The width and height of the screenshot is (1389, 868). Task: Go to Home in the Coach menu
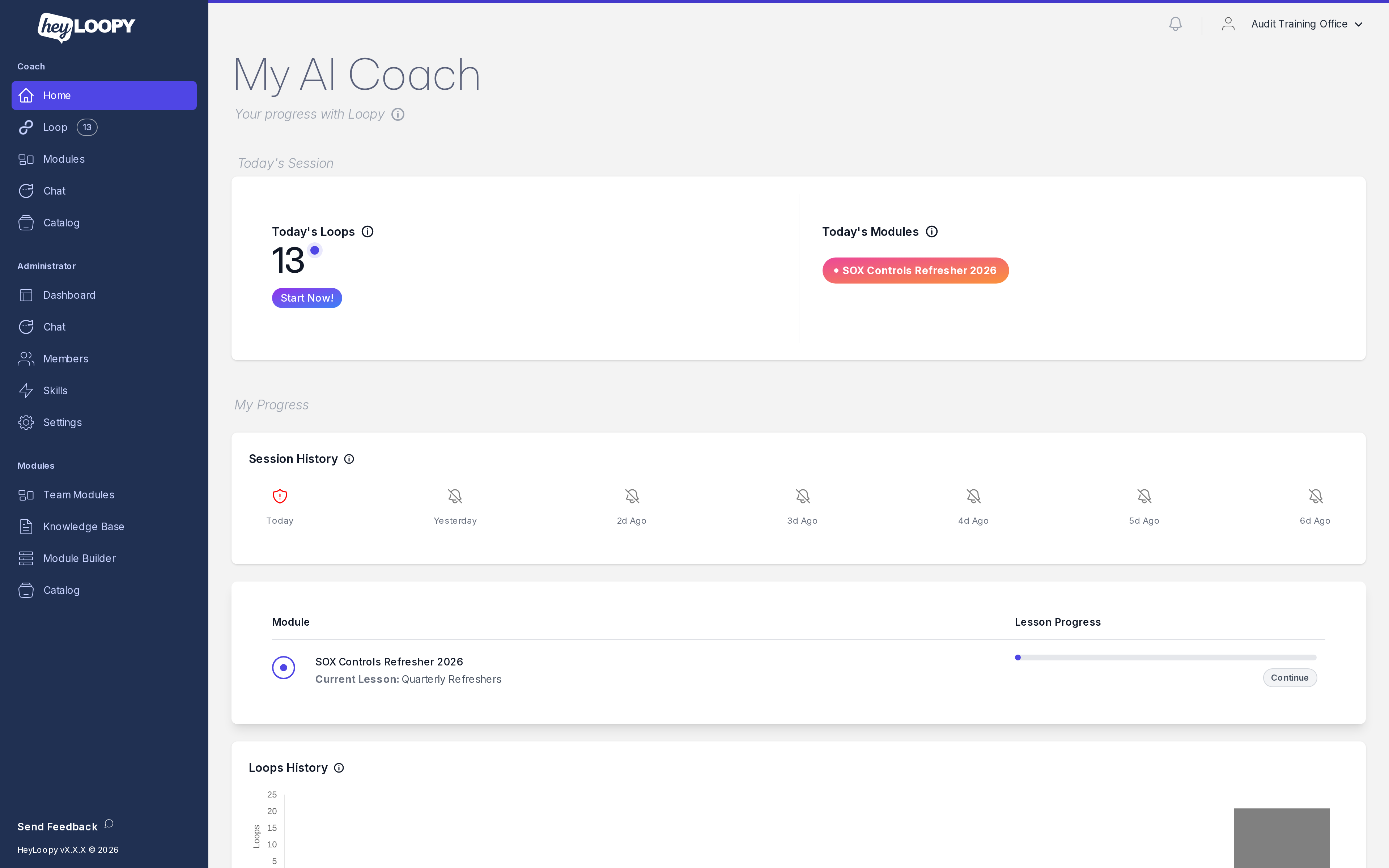click(x=104, y=95)
